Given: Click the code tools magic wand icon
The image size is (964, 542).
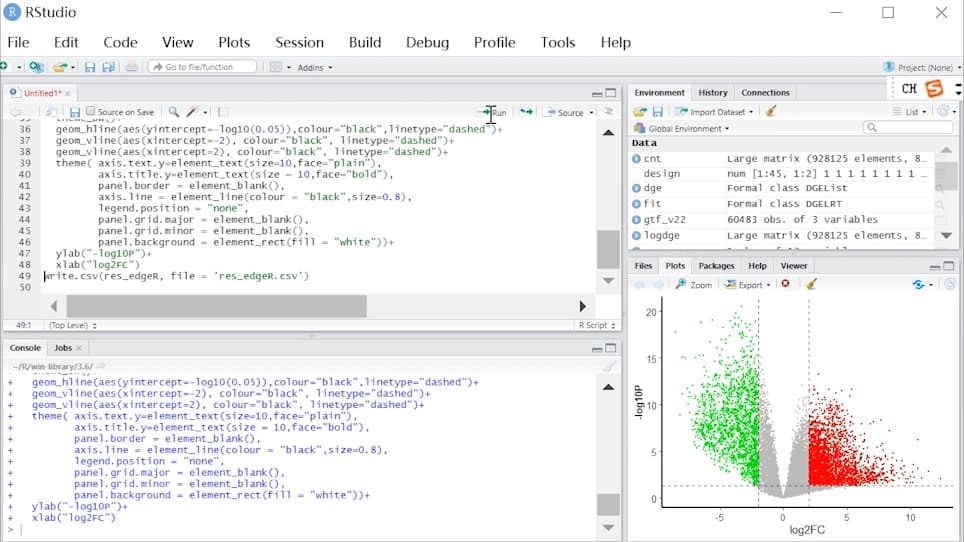Looking at the screenshot, I should coord(193,112).
